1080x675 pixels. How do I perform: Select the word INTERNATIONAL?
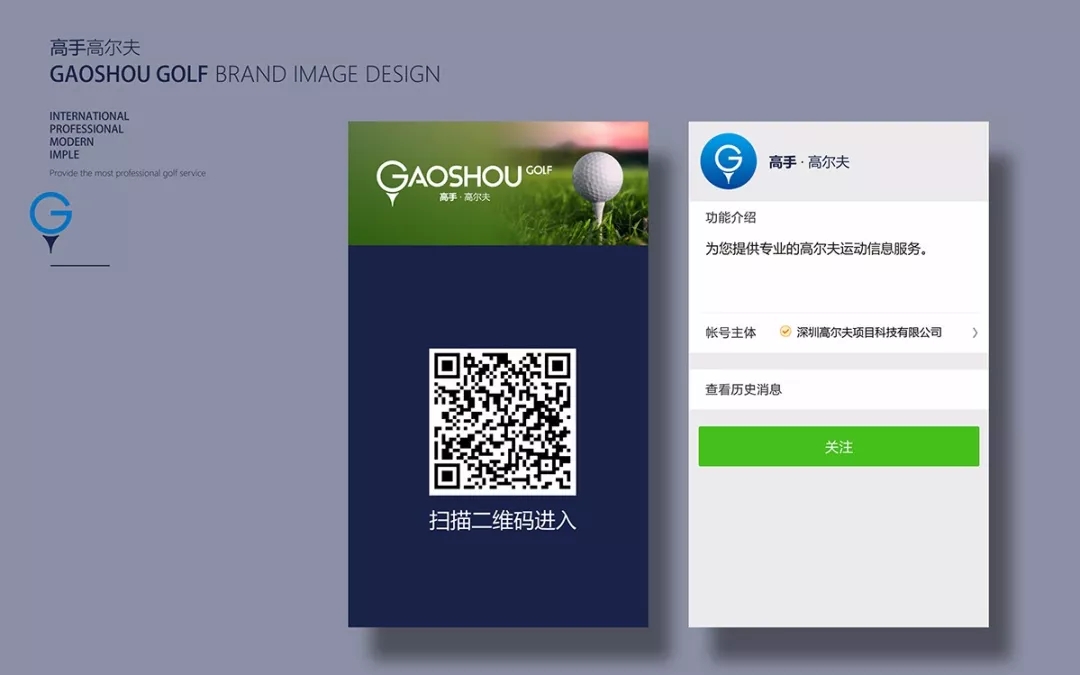pos(89,116)
